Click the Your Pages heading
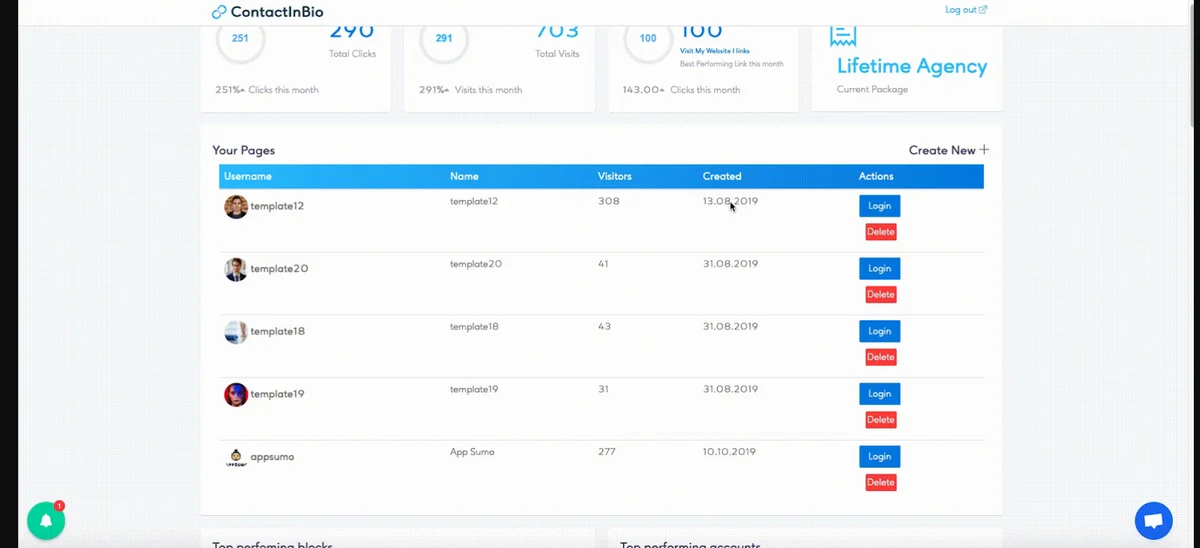Screen dimensions: 1200x548 click(x=244, y=151)
